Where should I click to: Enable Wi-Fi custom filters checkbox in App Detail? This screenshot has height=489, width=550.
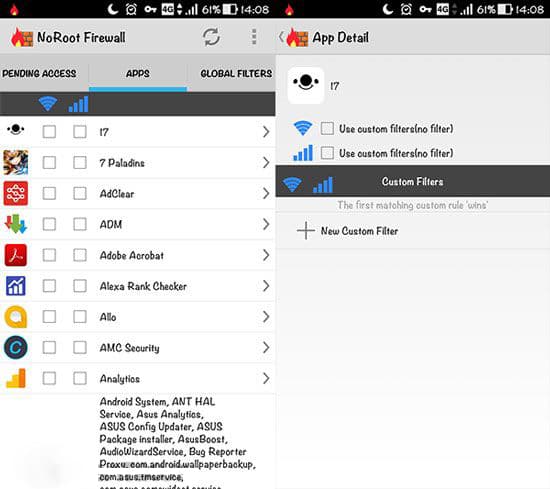pyautogui.click(x=327, y=128)
